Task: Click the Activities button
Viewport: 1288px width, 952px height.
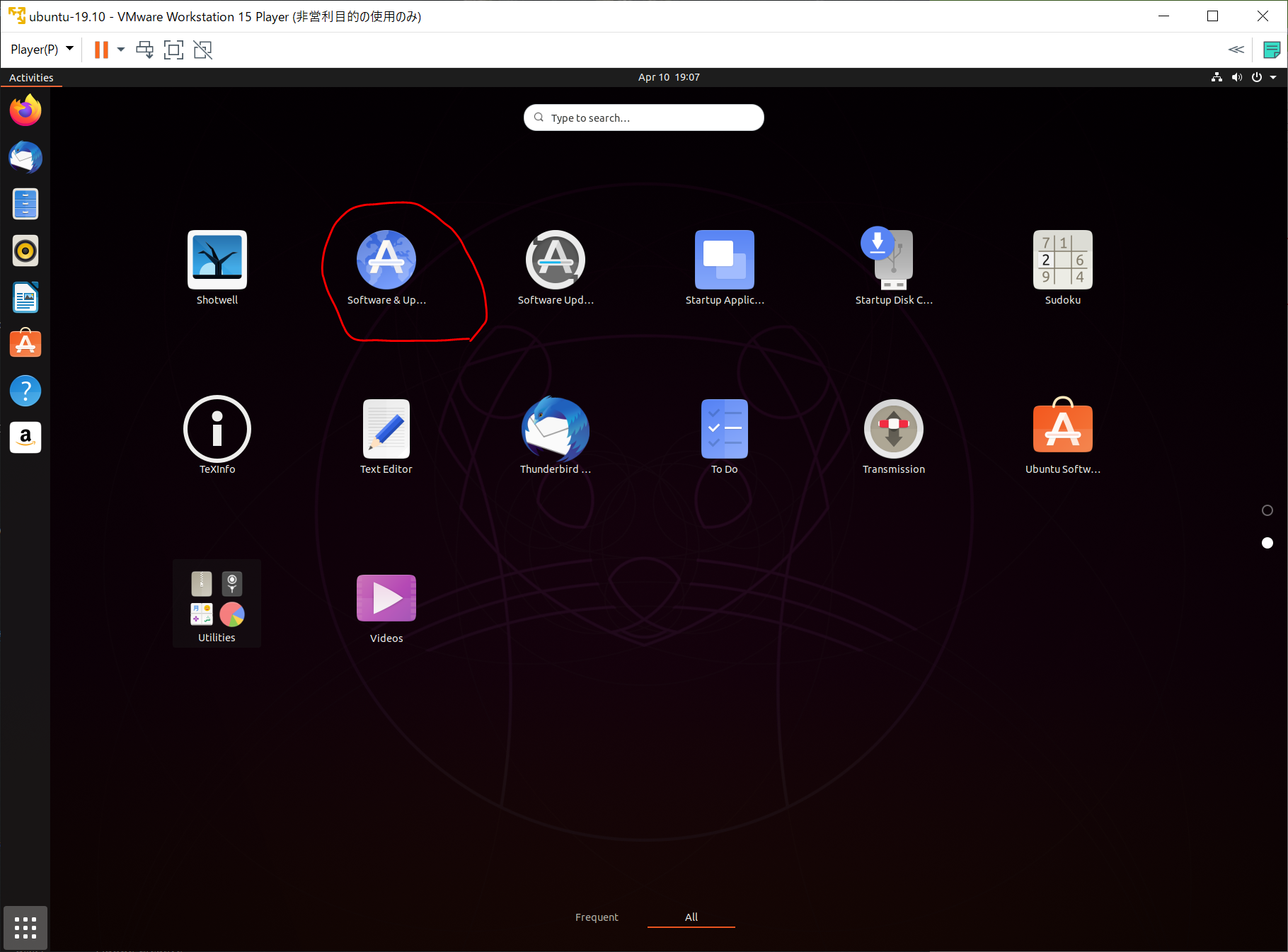Action: click(31, 77)
